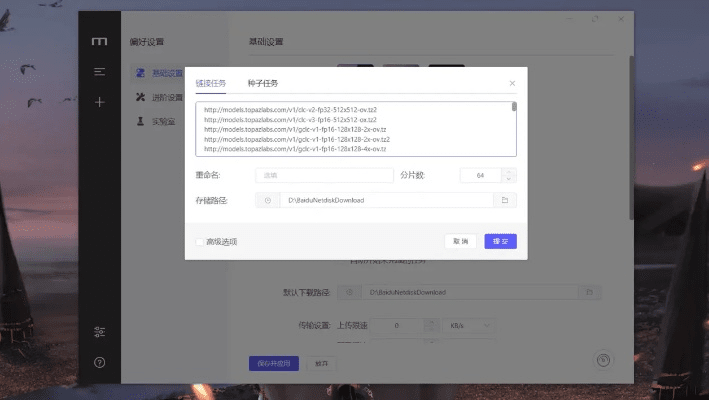Increase 分片数 with the up arrow
This screenshot has height=400, width=709.
(x=509, y=172)
